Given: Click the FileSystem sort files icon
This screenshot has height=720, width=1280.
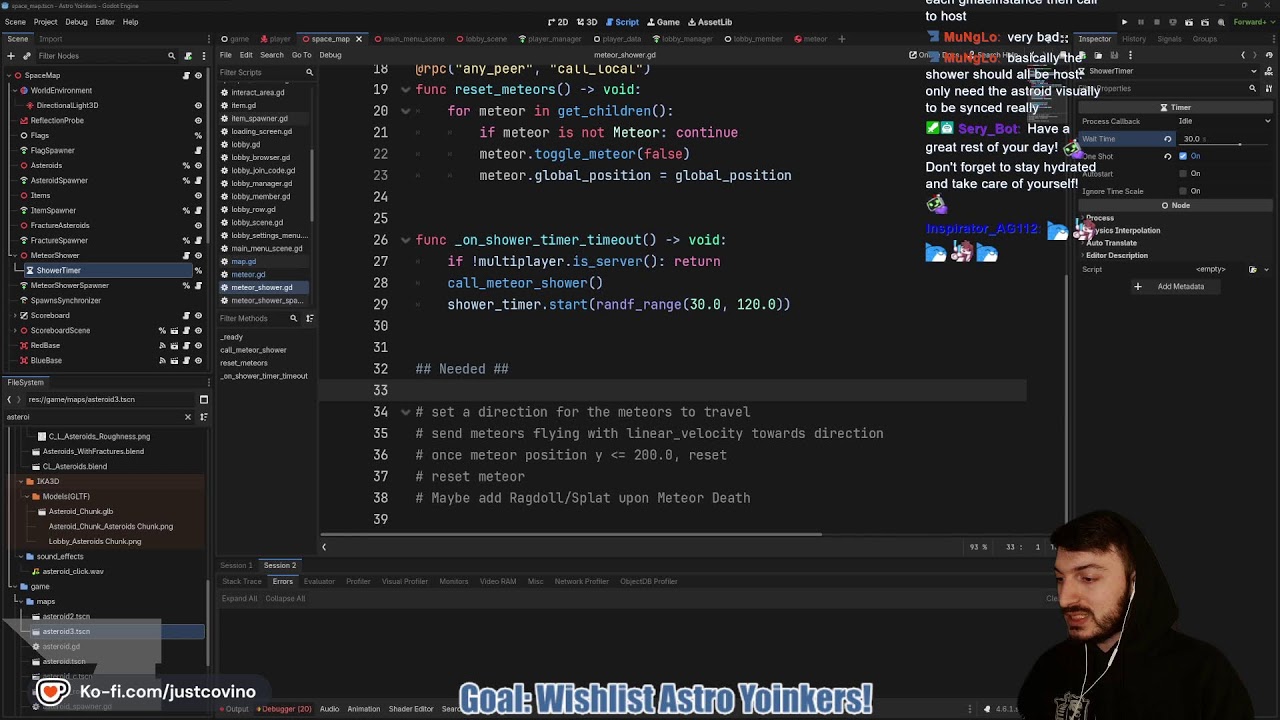Looking at the screenshot, I should pos(203,417).
